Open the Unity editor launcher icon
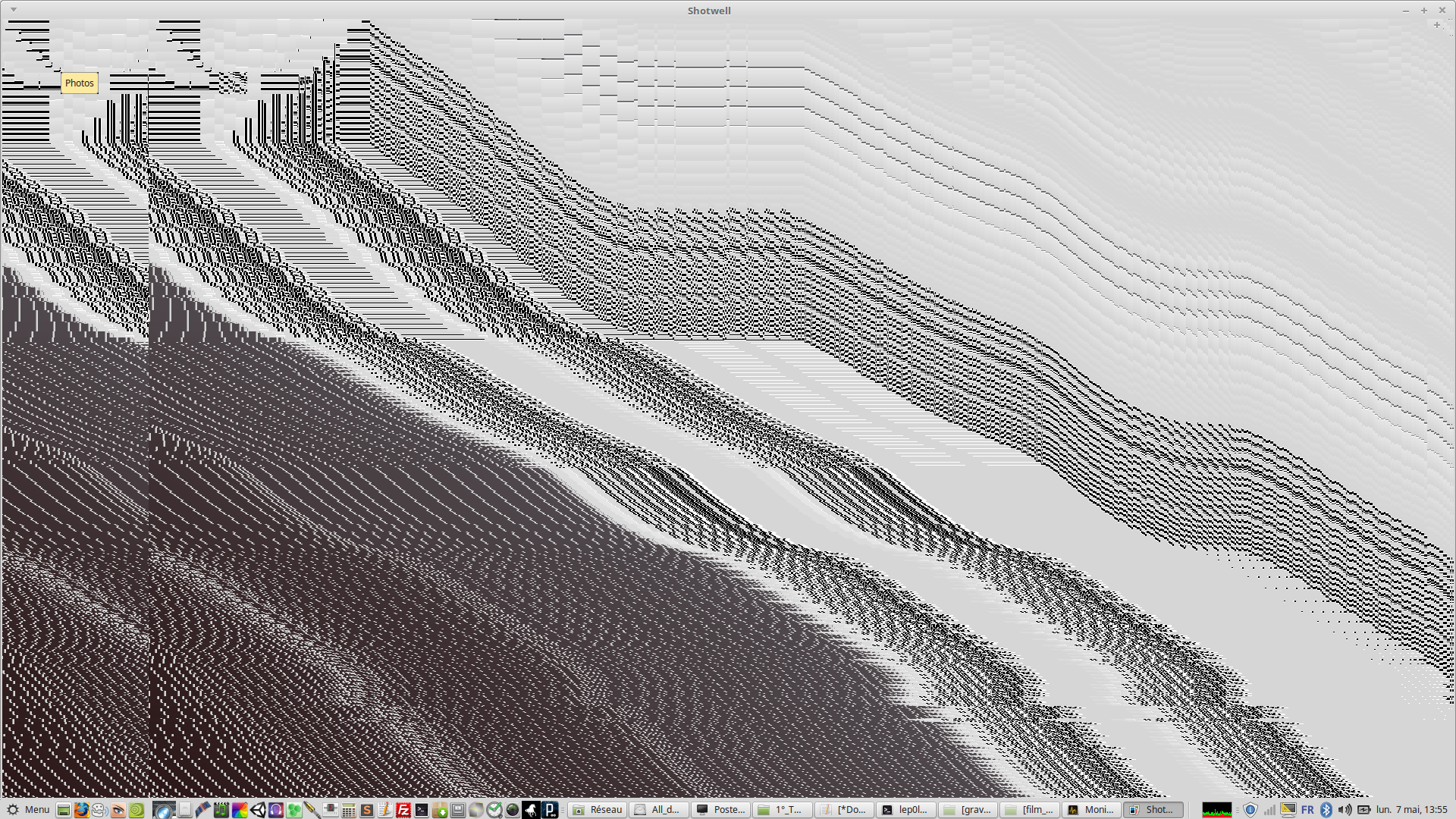Image resolution: width=1456 pixels, height=819 pixels. (258, 810)
